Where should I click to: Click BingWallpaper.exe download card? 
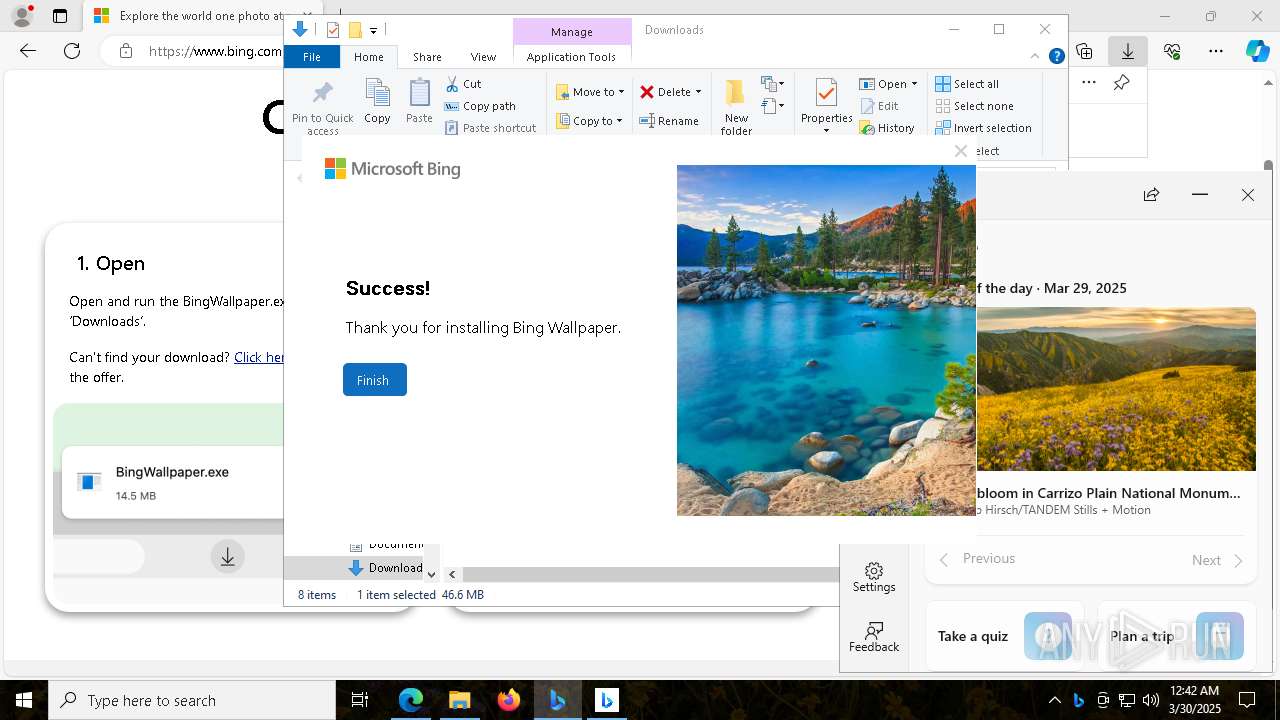(x=173, y=482)
